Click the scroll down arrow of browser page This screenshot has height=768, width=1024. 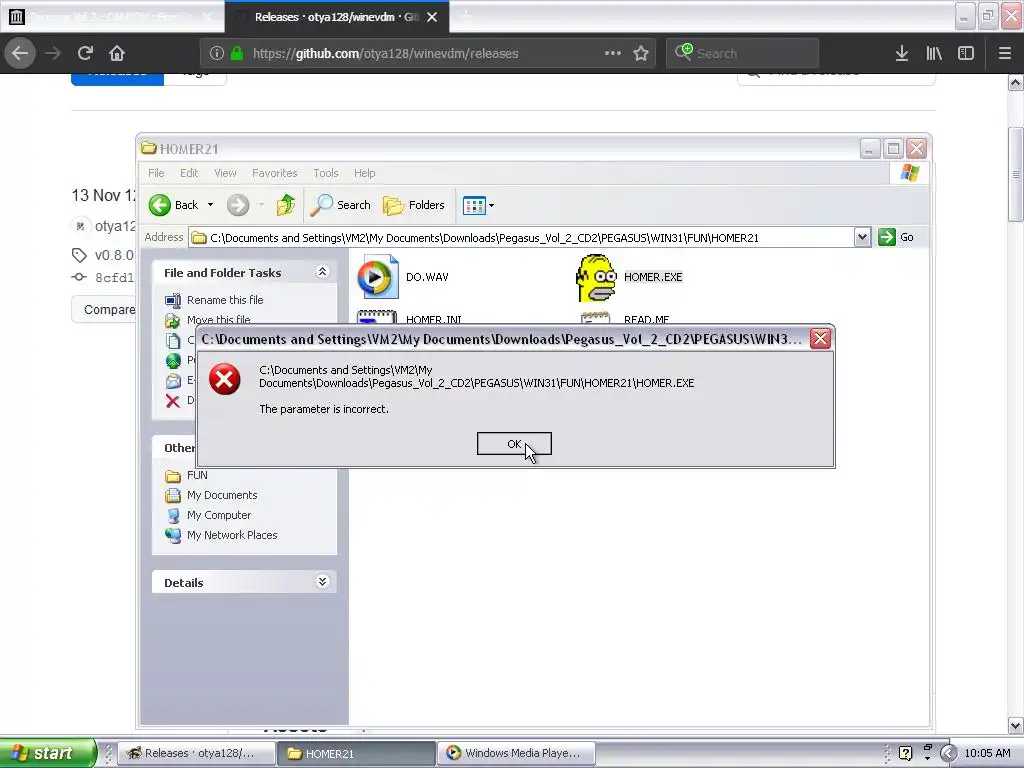[1016, 725]
